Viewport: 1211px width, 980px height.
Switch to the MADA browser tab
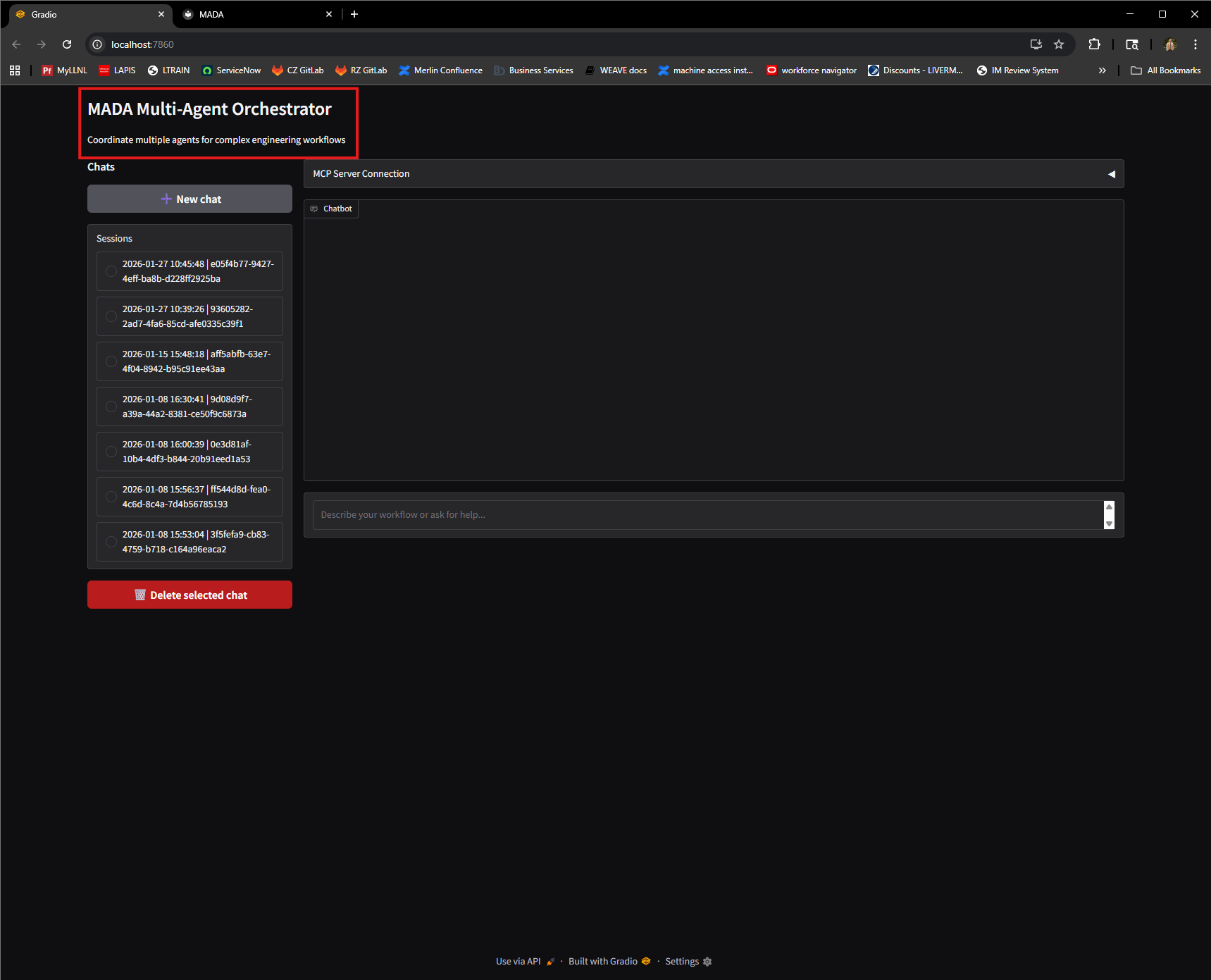(257, 14)
